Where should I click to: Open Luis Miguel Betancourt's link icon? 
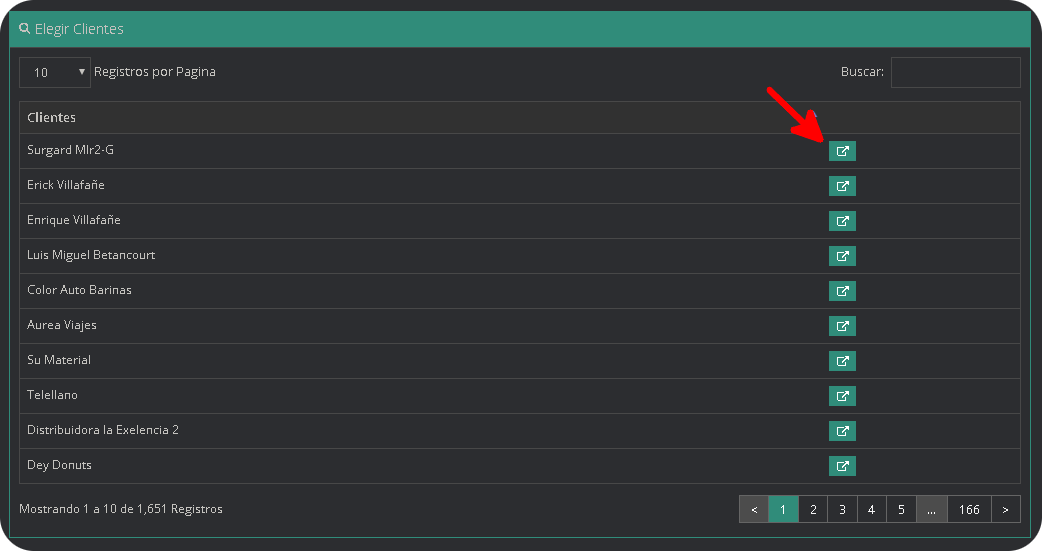[x=842, y=256]
